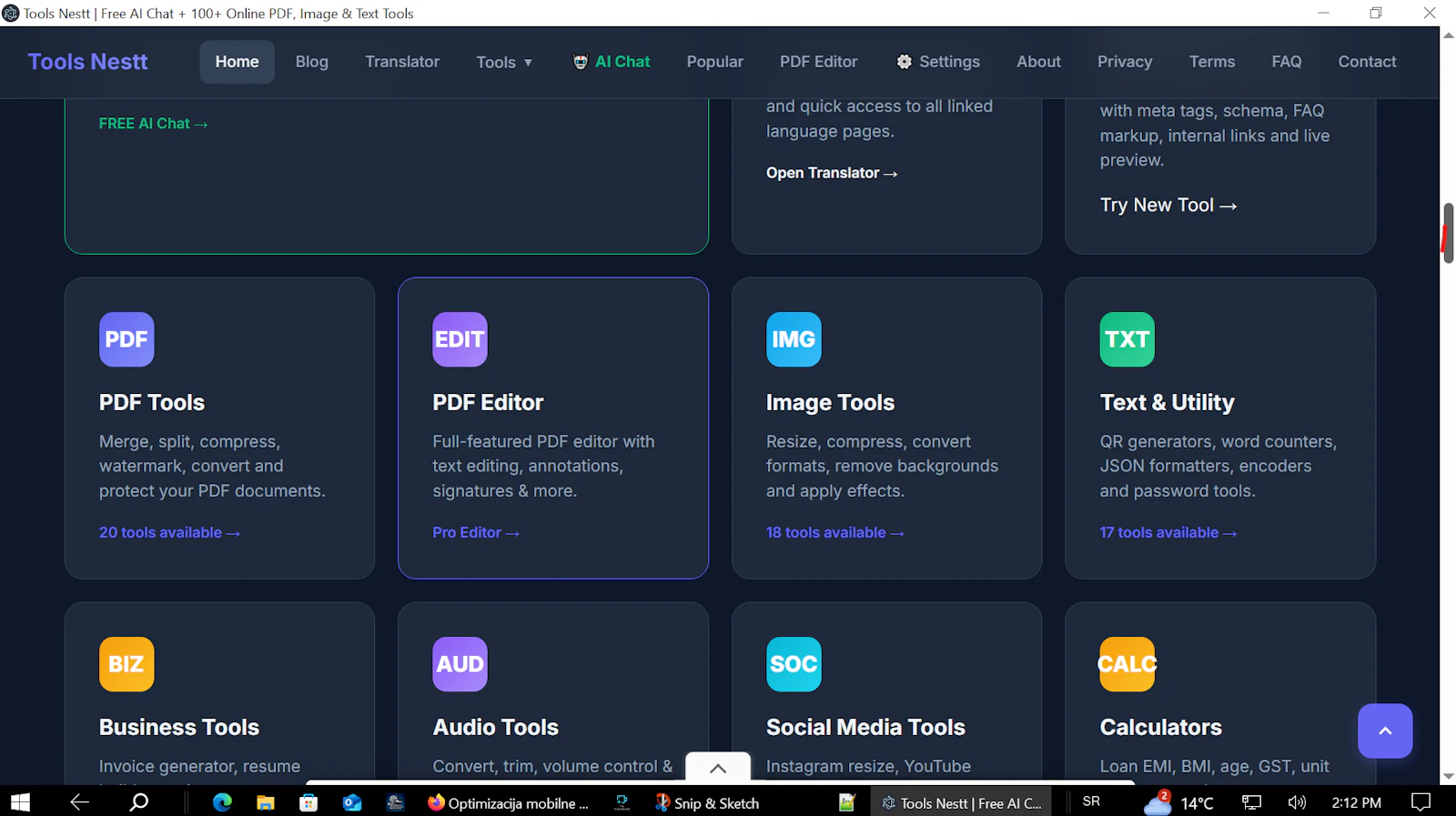Click the orange BIZ icon badge
Image resolution: width=1456 pixels, height=816 pixels.
click(x=126, y=664)
